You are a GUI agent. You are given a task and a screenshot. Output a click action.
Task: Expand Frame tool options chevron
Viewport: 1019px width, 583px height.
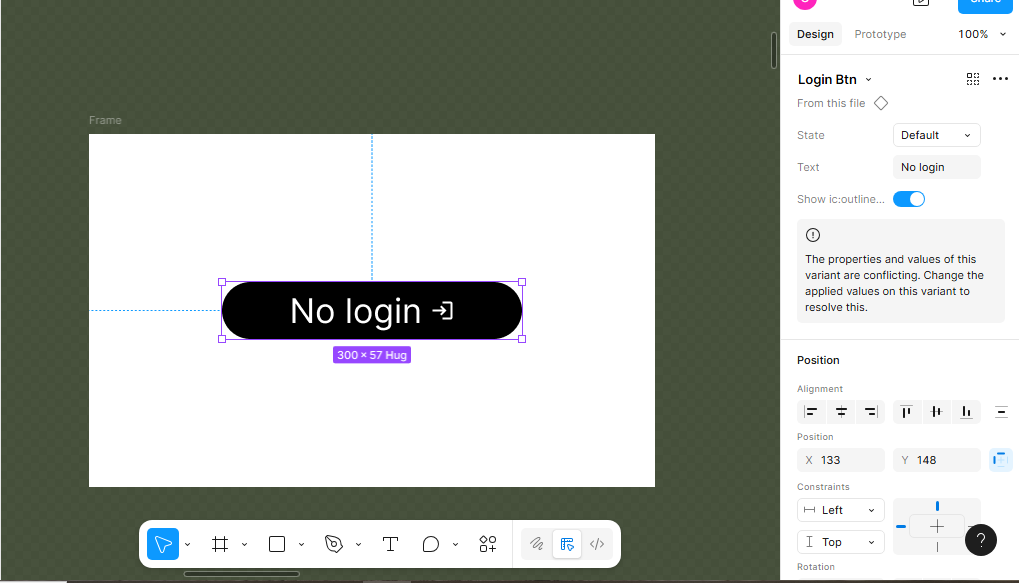(244, 545)
